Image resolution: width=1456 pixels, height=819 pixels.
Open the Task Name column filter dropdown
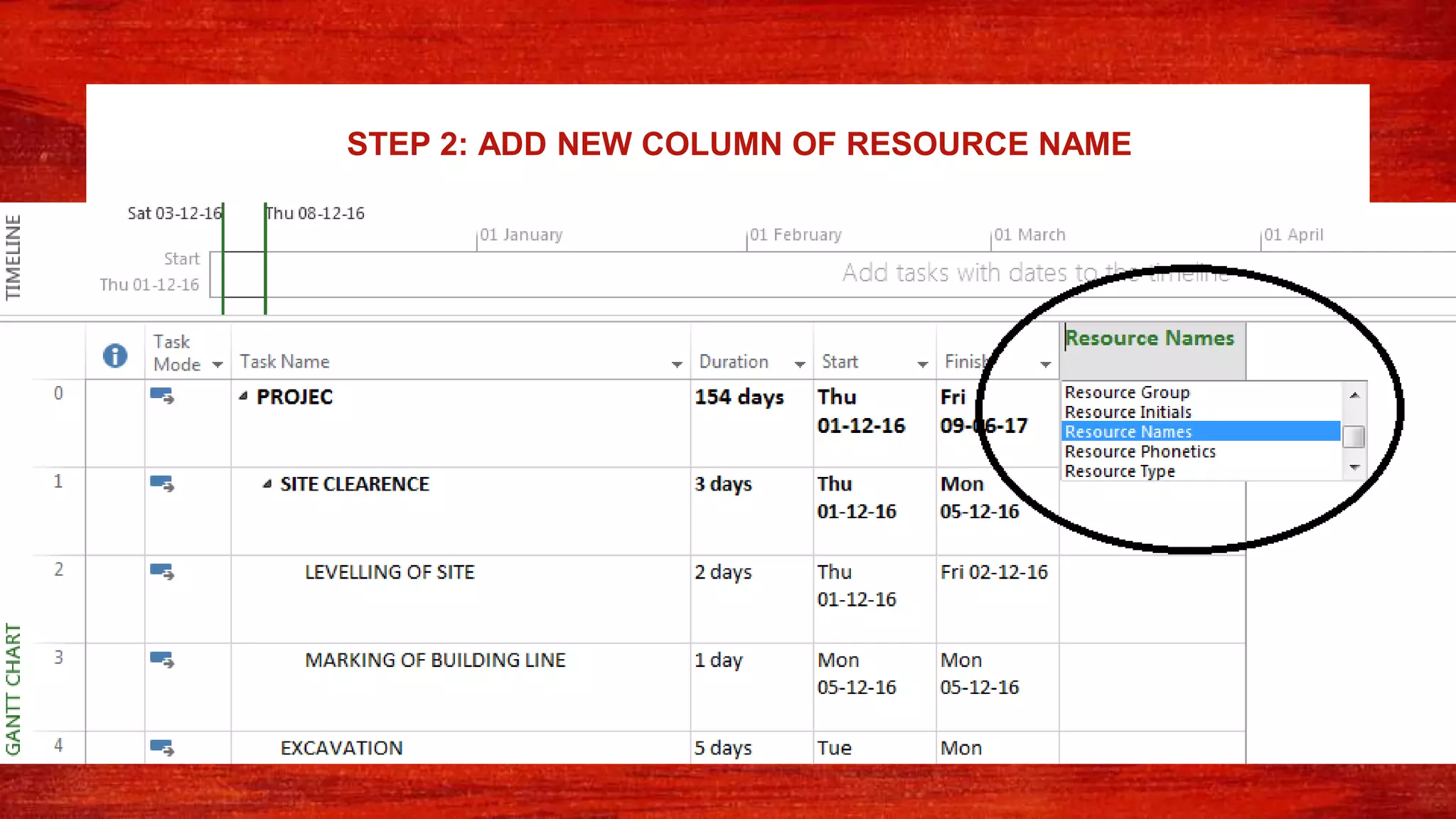click(x=677, y=365)
